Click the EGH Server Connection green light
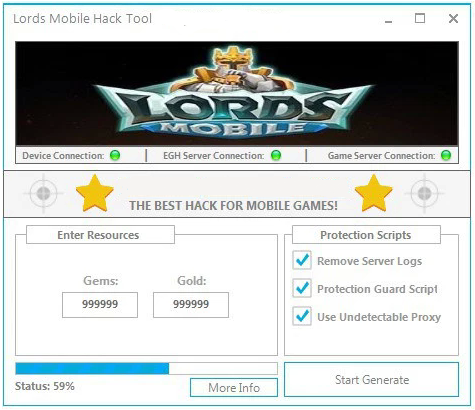This screenshot has height=410, width=475. 276,155
